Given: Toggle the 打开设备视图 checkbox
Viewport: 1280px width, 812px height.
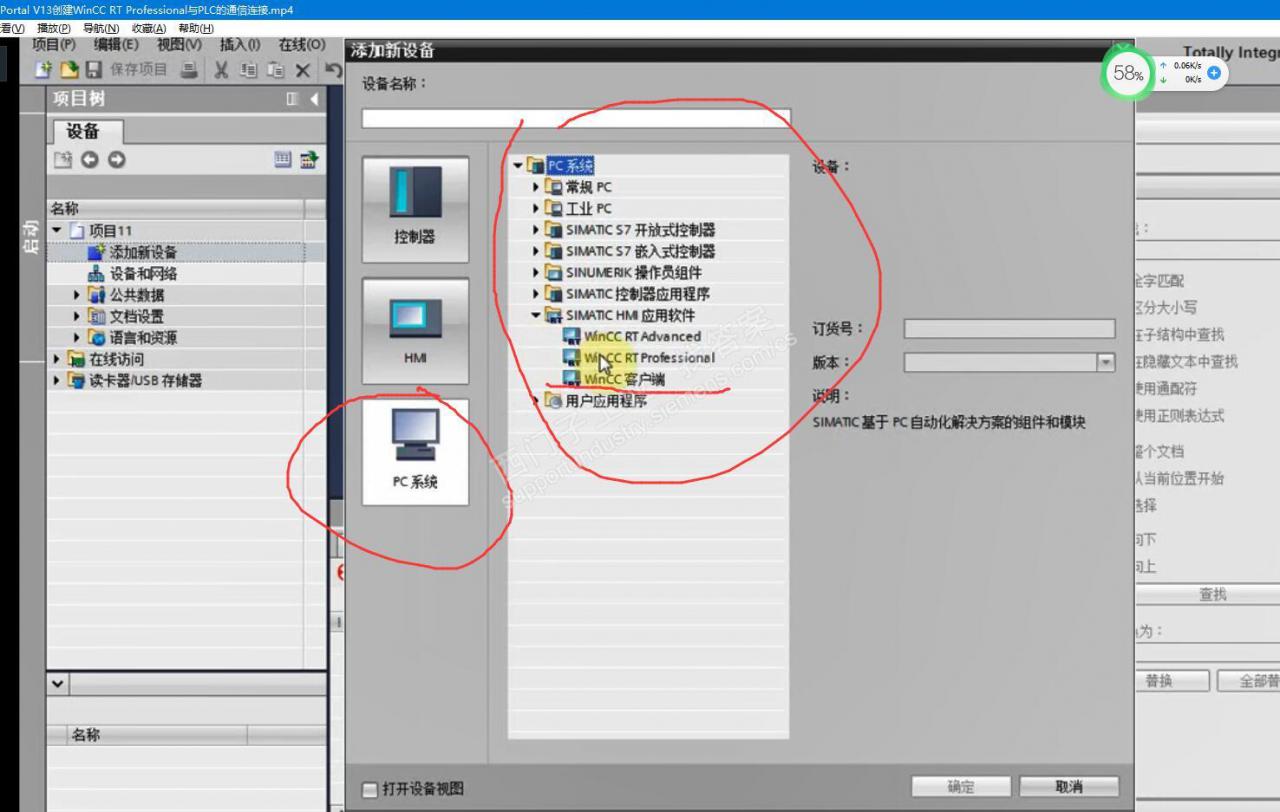Looking at the screenshot, I should coord(370,789).
